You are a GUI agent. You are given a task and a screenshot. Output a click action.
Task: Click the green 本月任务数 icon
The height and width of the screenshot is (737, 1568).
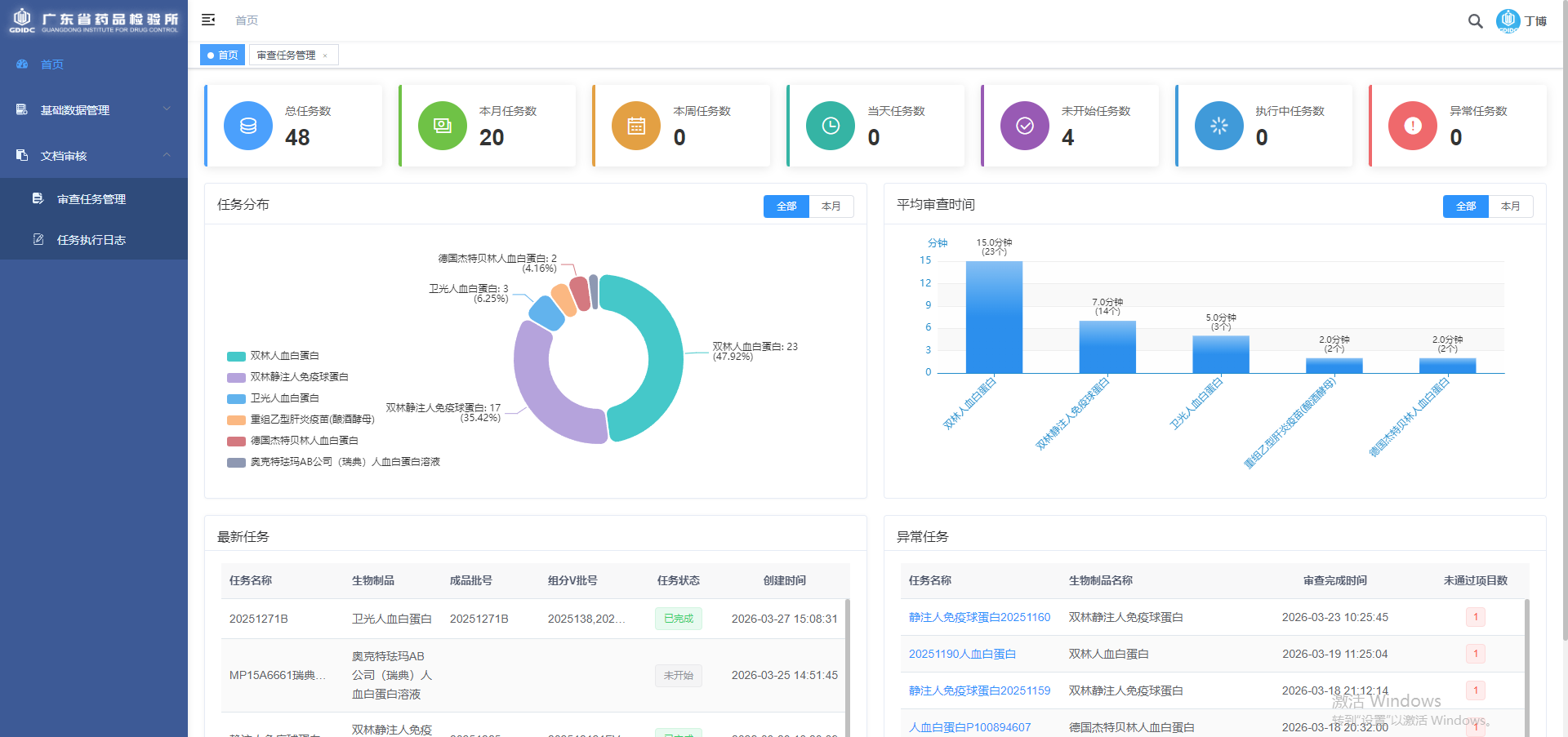pyautogui.click(x=442, y=126)
